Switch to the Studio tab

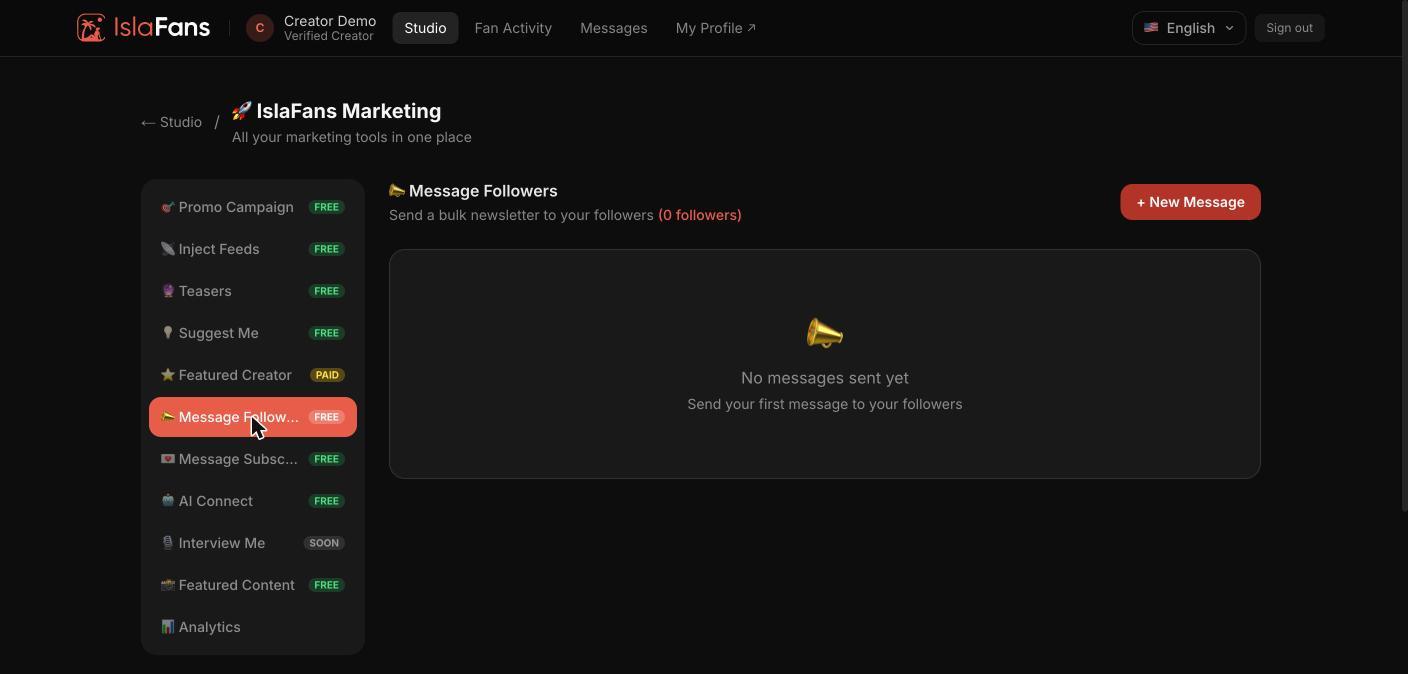coord(425,28)
